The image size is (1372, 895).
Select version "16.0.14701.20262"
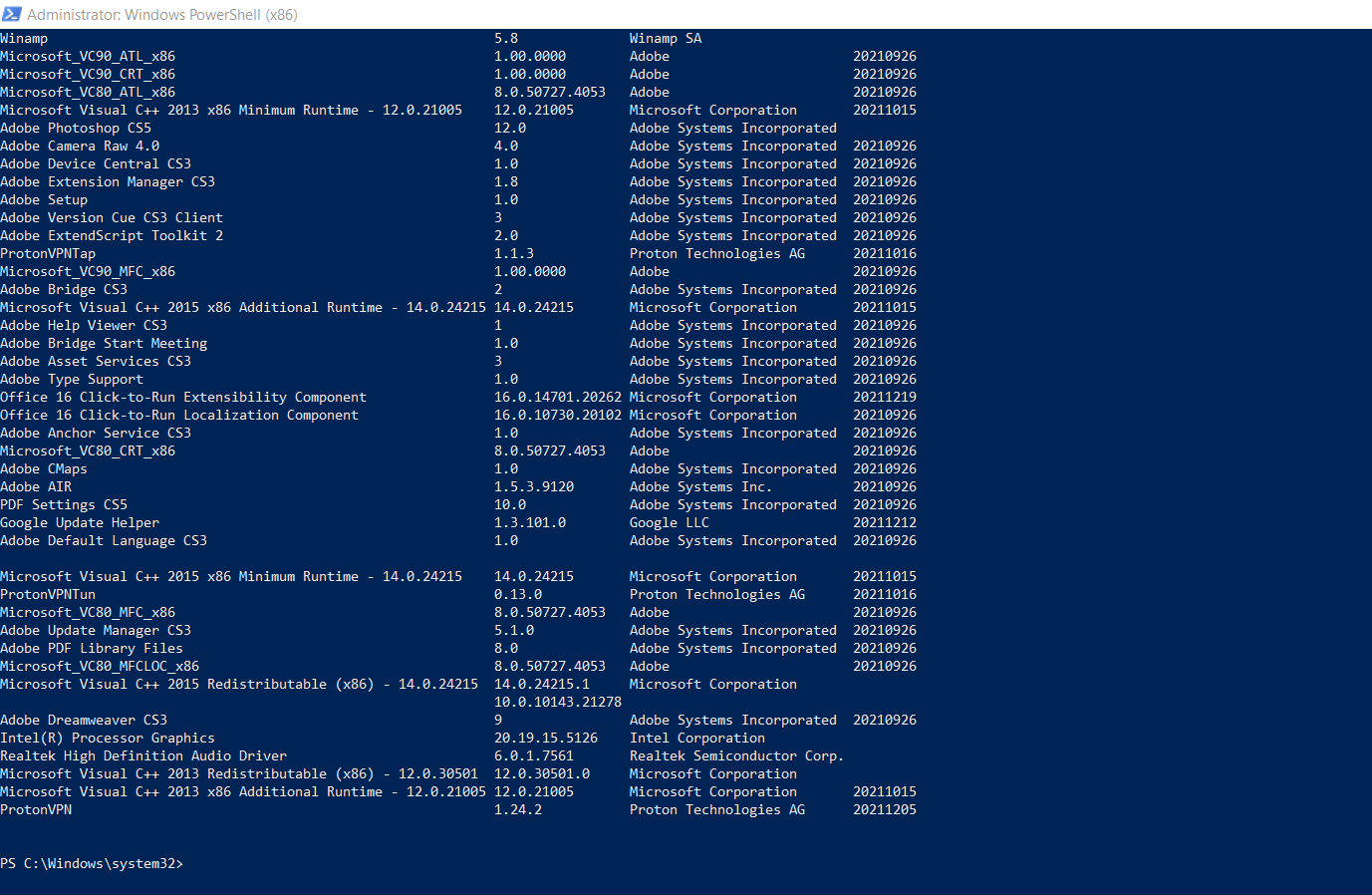click(x=558, y=398)
